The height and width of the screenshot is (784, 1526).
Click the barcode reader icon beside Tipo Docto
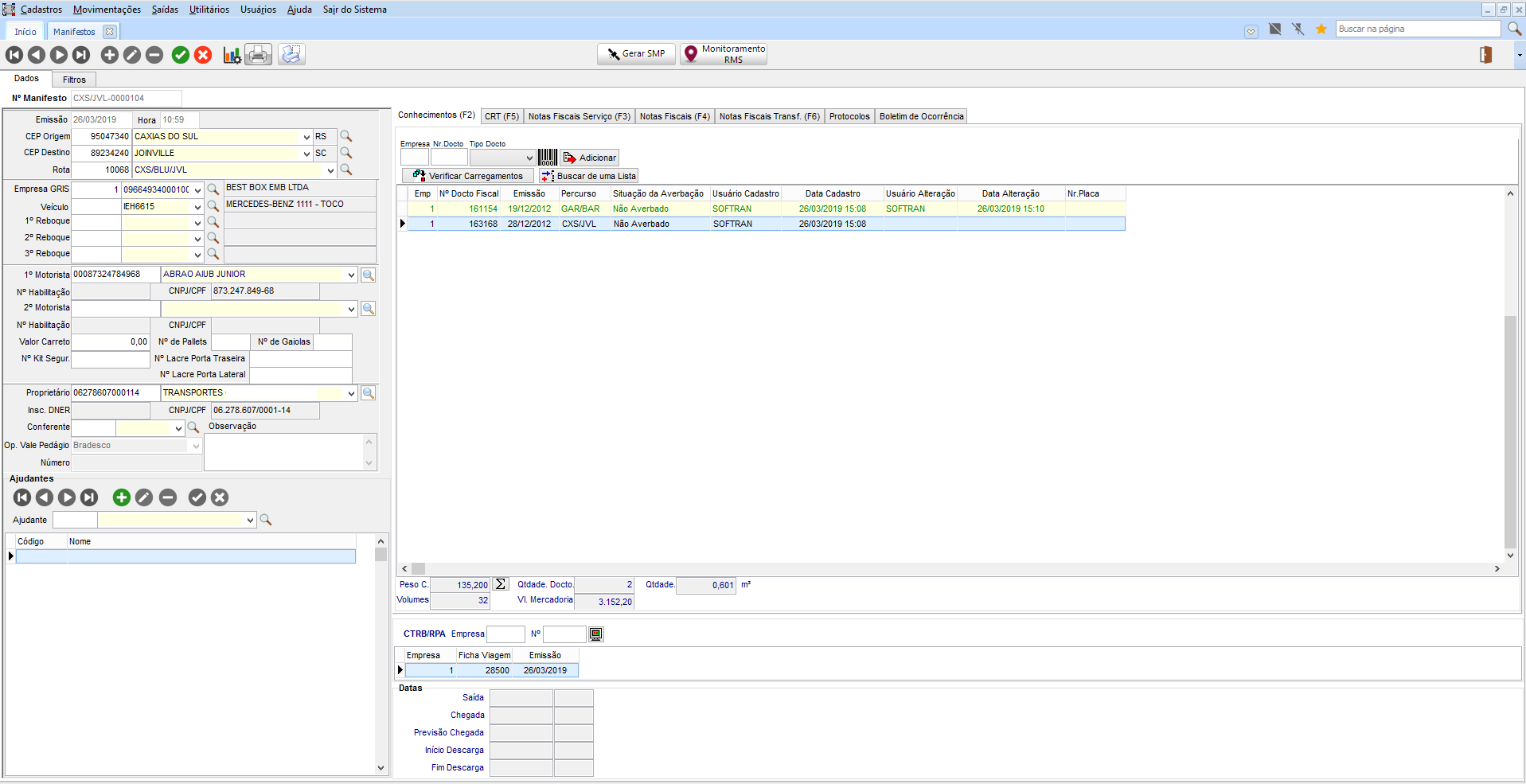(548, 158)
